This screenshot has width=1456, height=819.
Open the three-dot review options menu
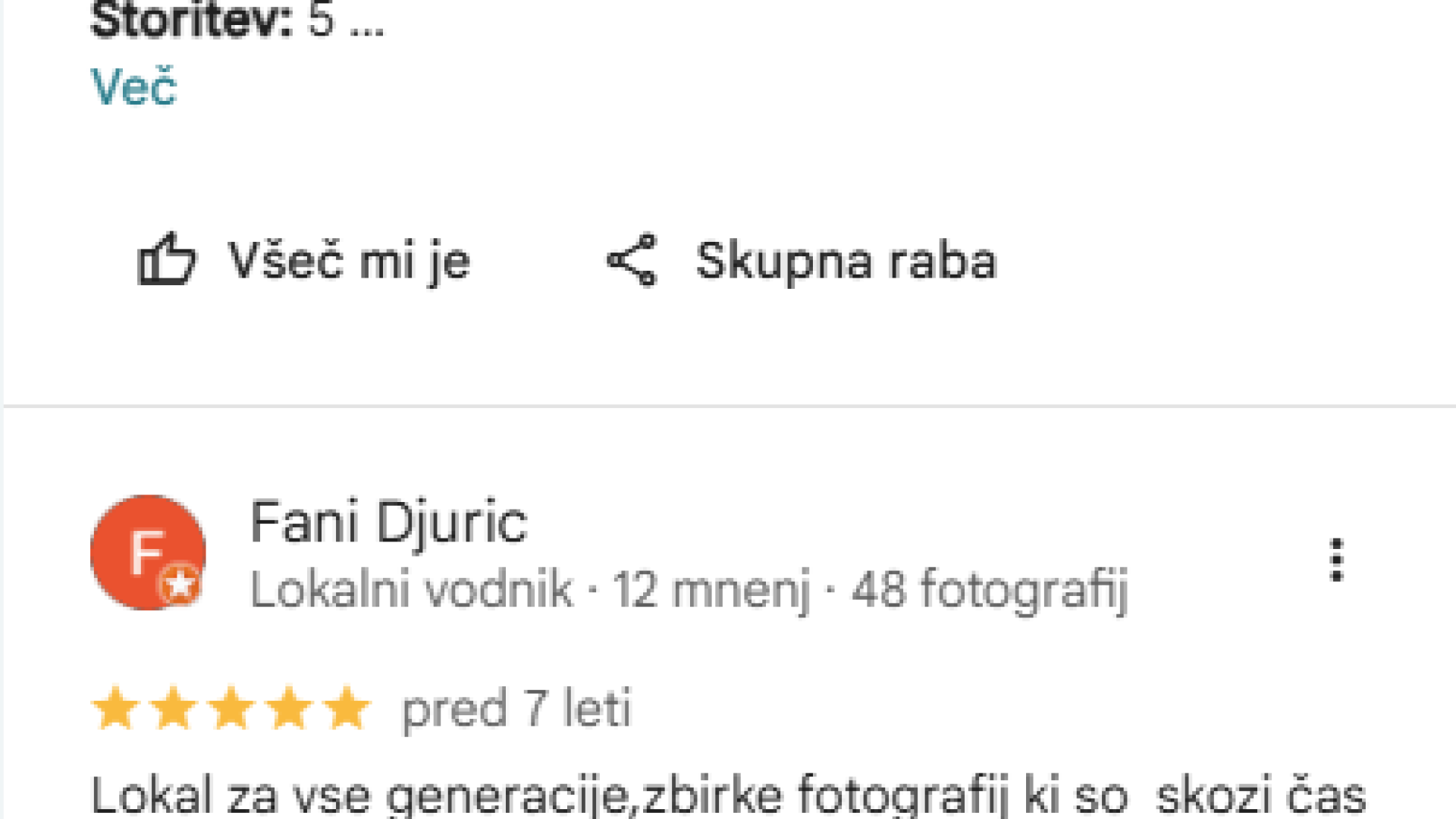coord(1336,560)
